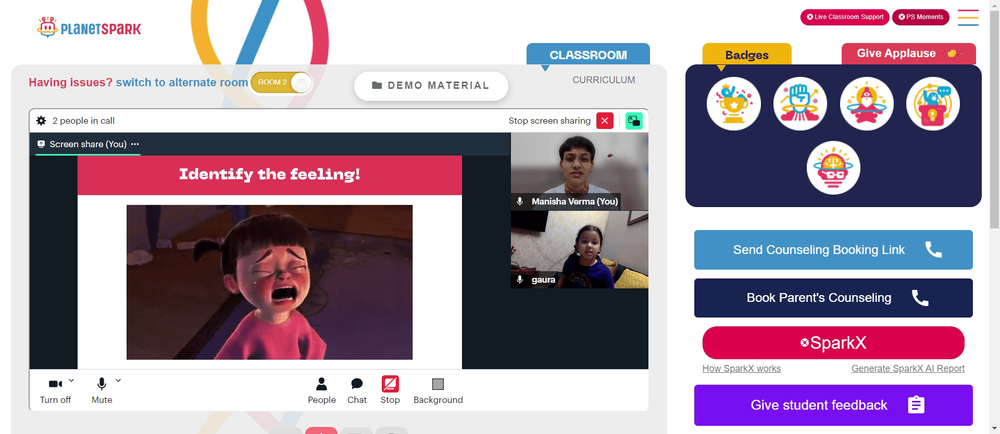This screenshot has height=434, width=1000.
Task: Select the Badges tab
Action: (x=747, y=55)
